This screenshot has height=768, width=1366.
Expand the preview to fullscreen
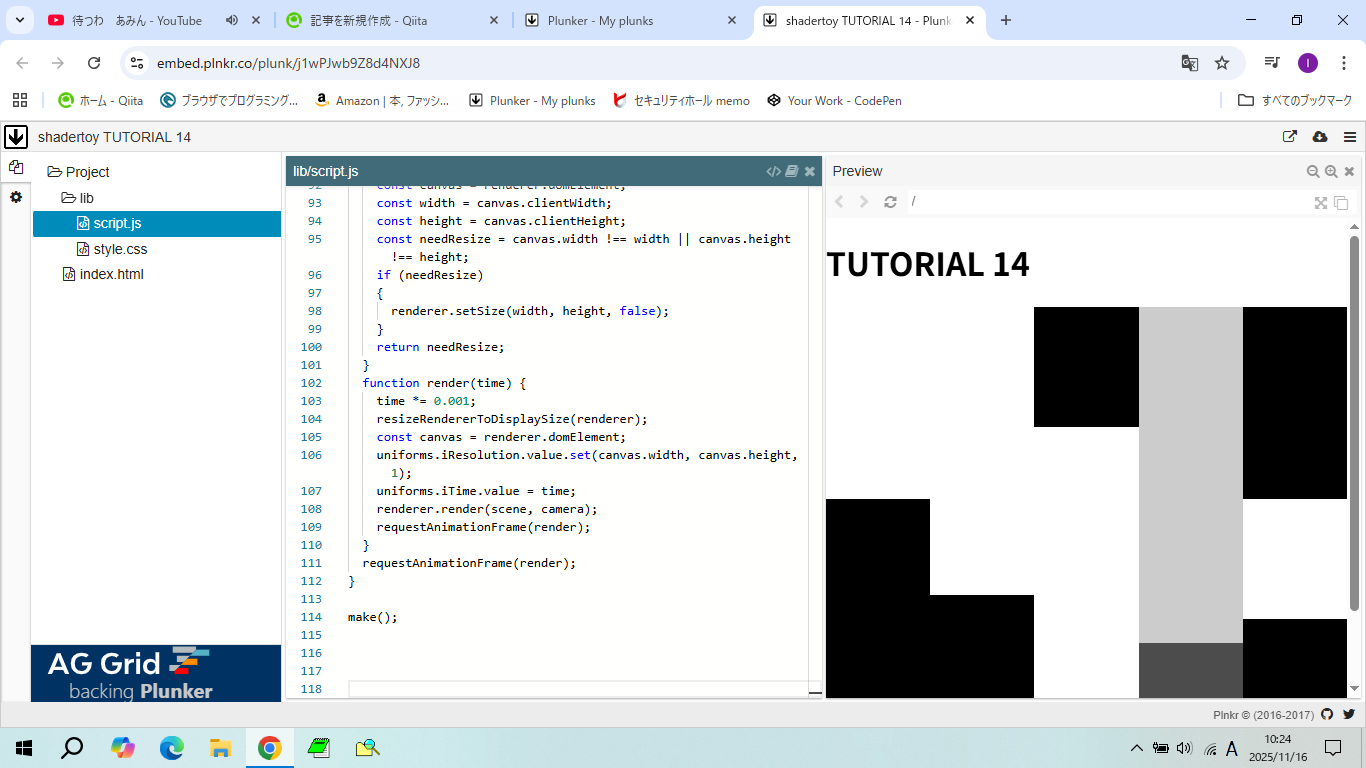pyautogui.click(x=1321, y=202)
